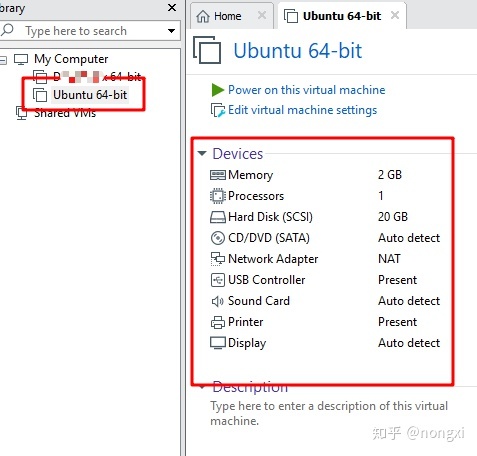Click the Processors device label

[x=256, y=196]
